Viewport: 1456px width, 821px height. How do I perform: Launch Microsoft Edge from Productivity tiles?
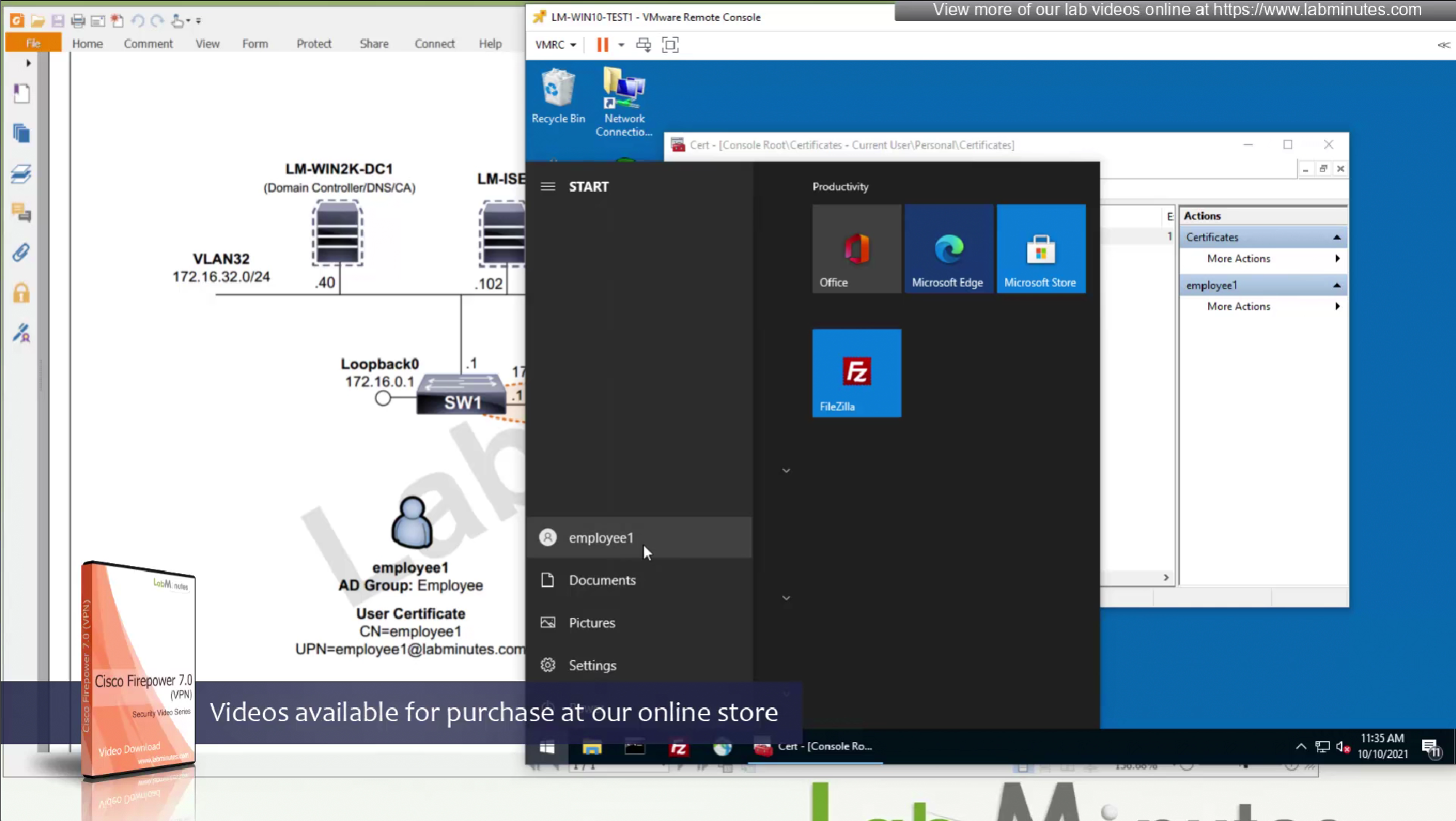[x=947, y=249]
